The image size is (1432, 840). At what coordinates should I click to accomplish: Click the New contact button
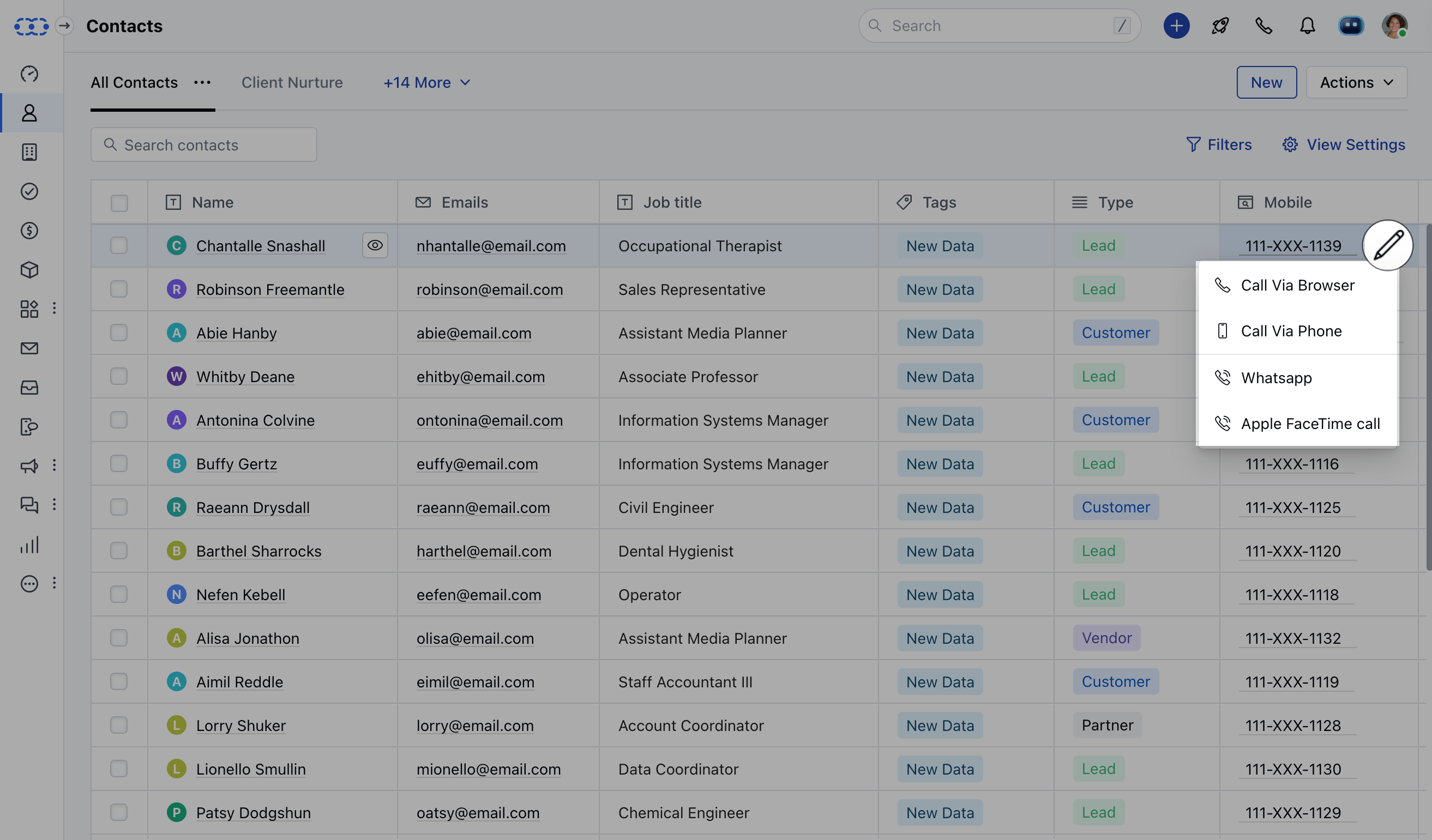(x=1266, y=82)
